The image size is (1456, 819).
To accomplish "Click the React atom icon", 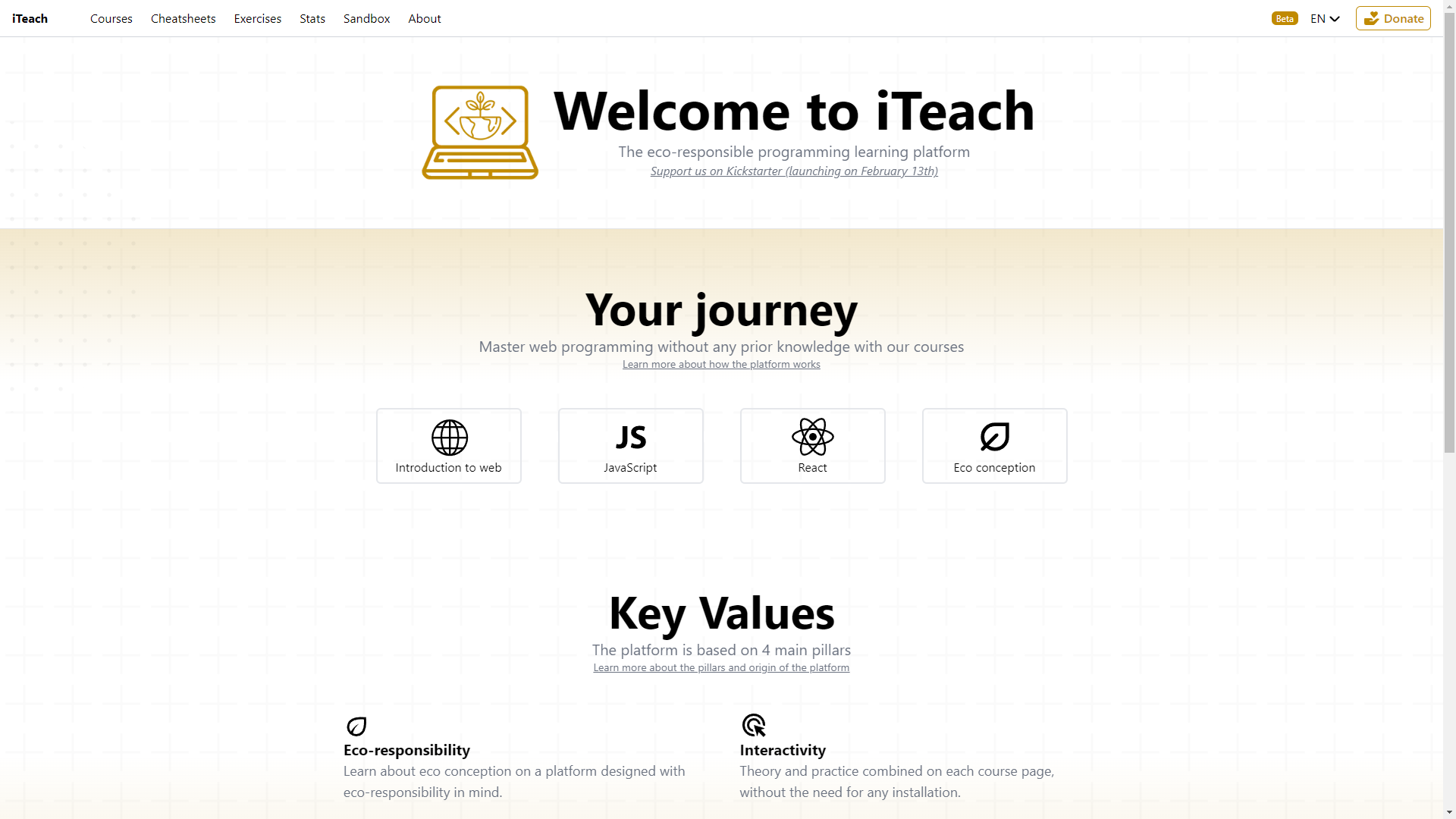I will tap(812, 436).
